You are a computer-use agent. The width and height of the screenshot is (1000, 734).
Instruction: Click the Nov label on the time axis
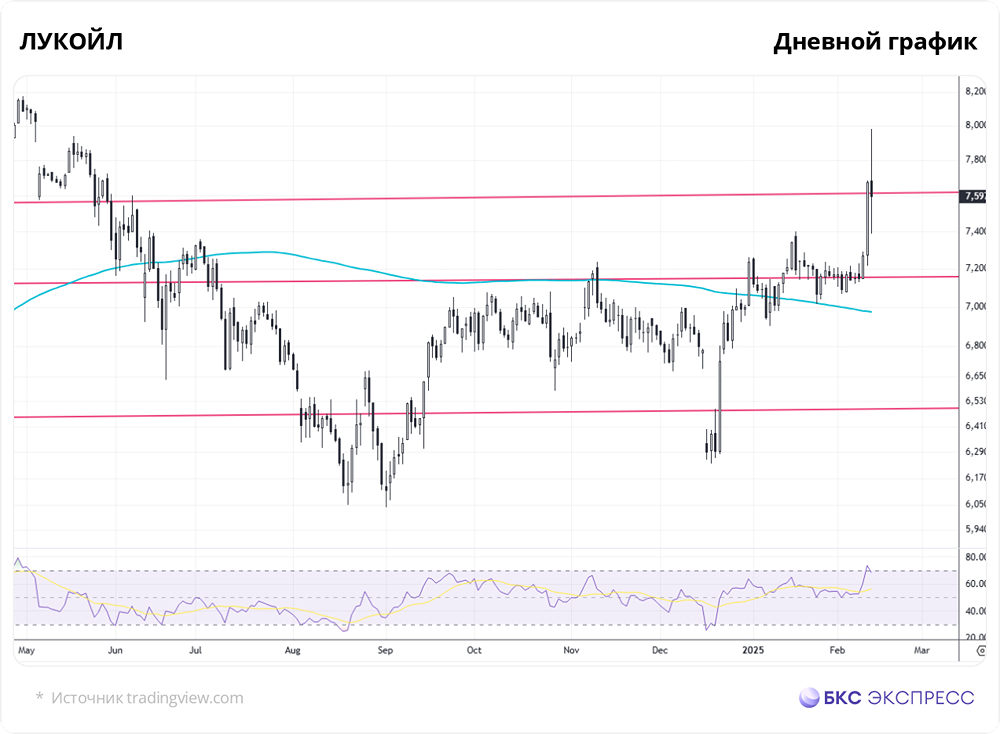click(x=571, y=650)
